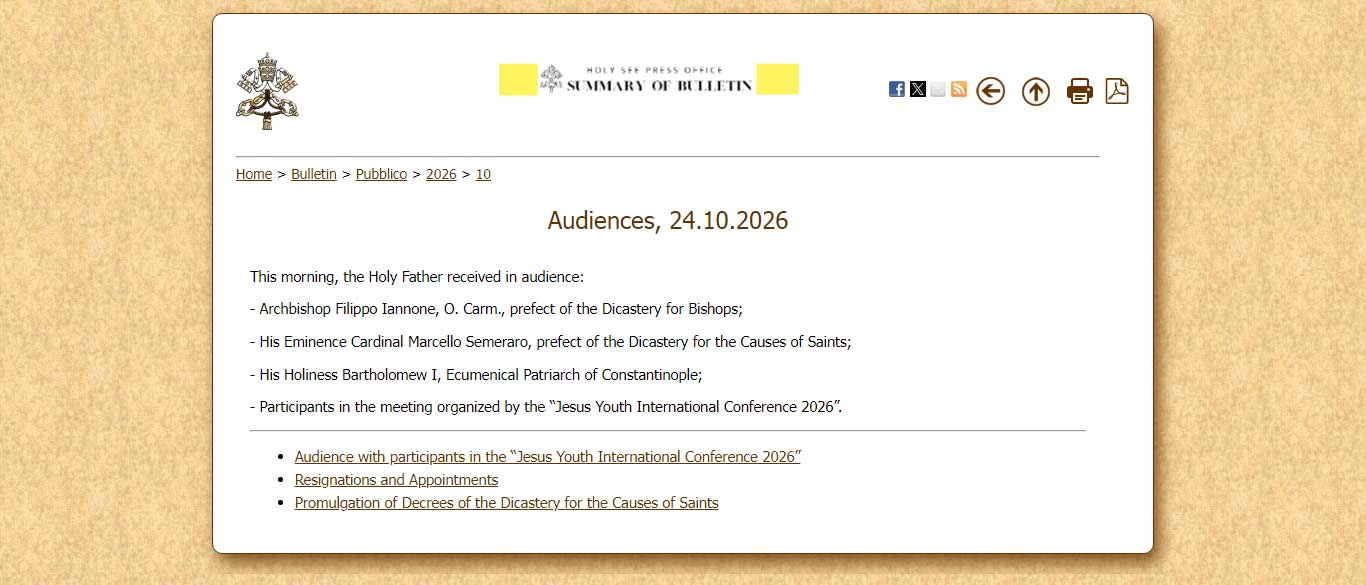This screenshot has height=585, width=1366.
Task: Click the Summary of Bulletin header banner
Action: 649,79
